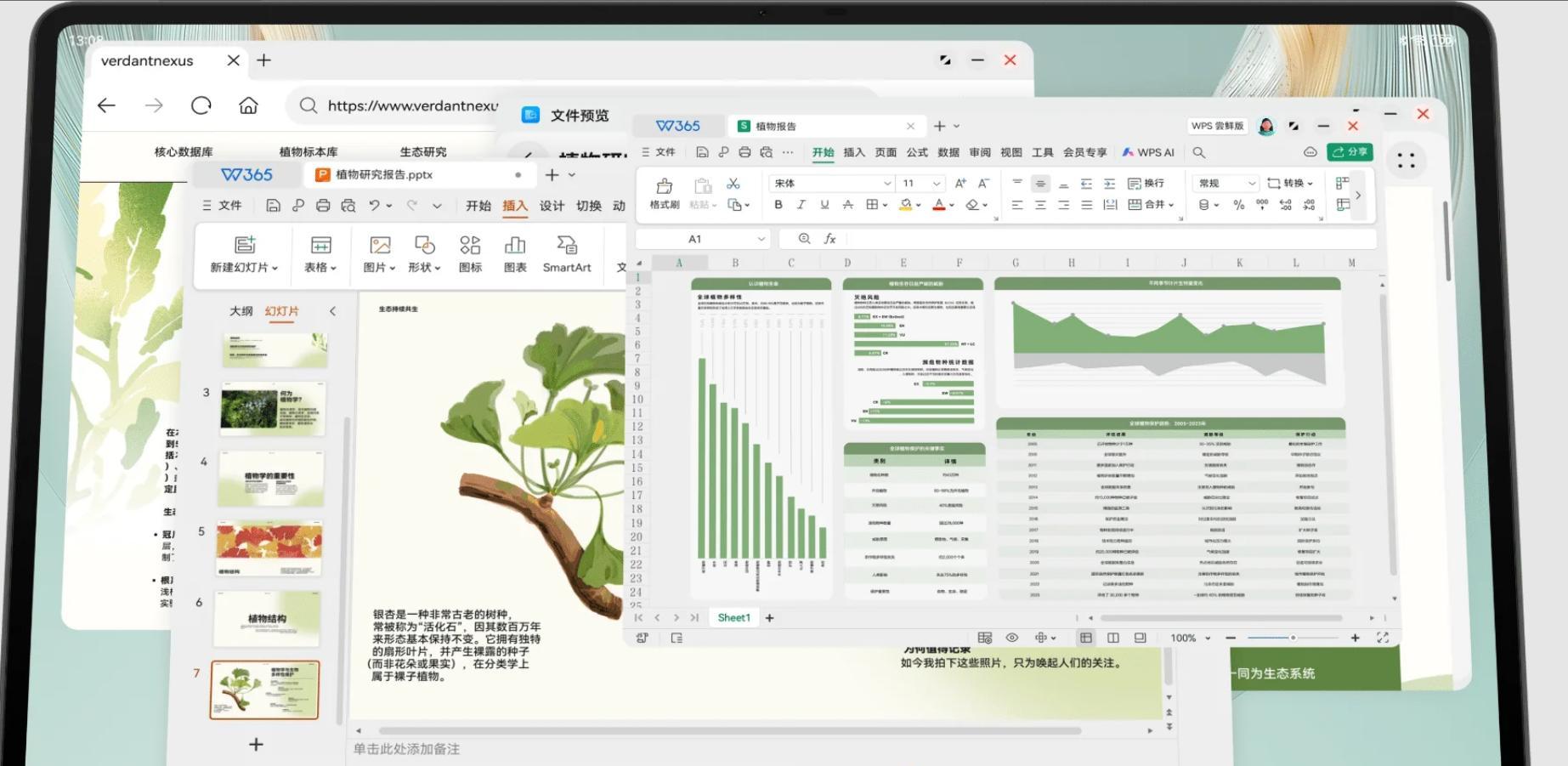Click the search magnifier in spreadsheet ribbon

pos(1198,152)
